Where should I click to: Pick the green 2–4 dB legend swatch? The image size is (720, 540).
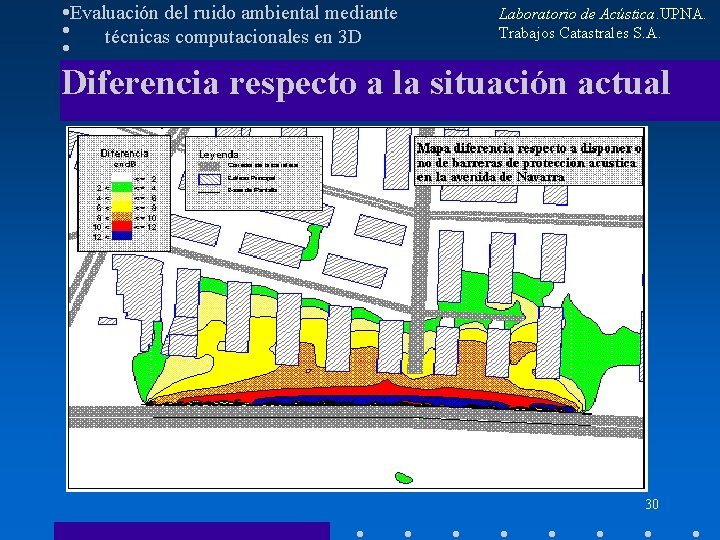pos(122,187)
